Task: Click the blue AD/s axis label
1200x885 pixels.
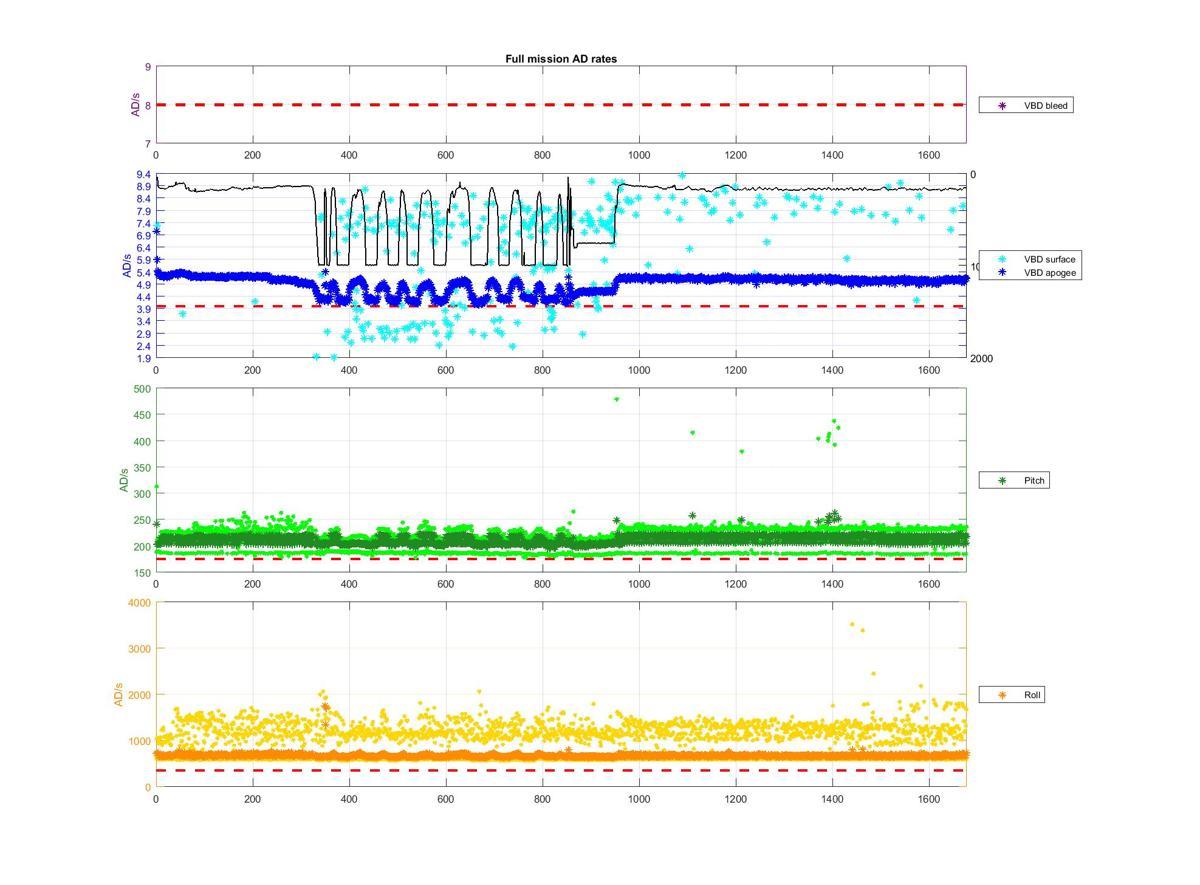Action: (x=126, y=266)
